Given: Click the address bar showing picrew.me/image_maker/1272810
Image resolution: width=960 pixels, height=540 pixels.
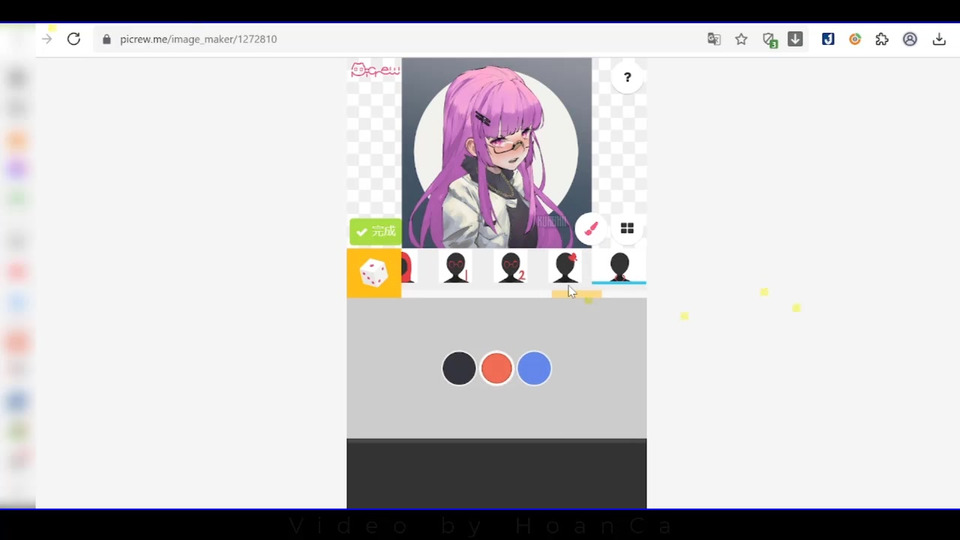Looking at the screenshot, I should (404, 39).
